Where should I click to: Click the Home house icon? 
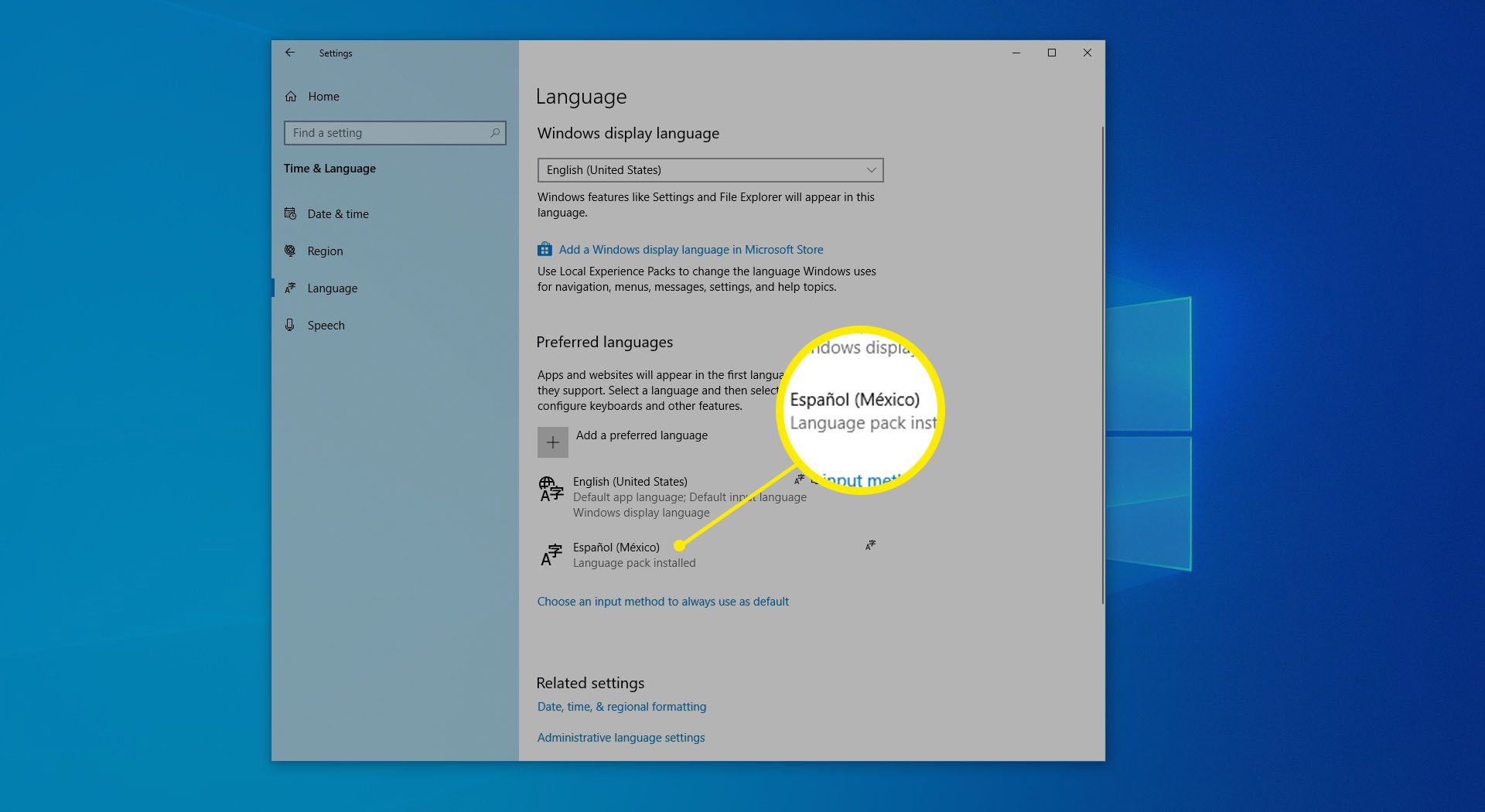(291, 97)
